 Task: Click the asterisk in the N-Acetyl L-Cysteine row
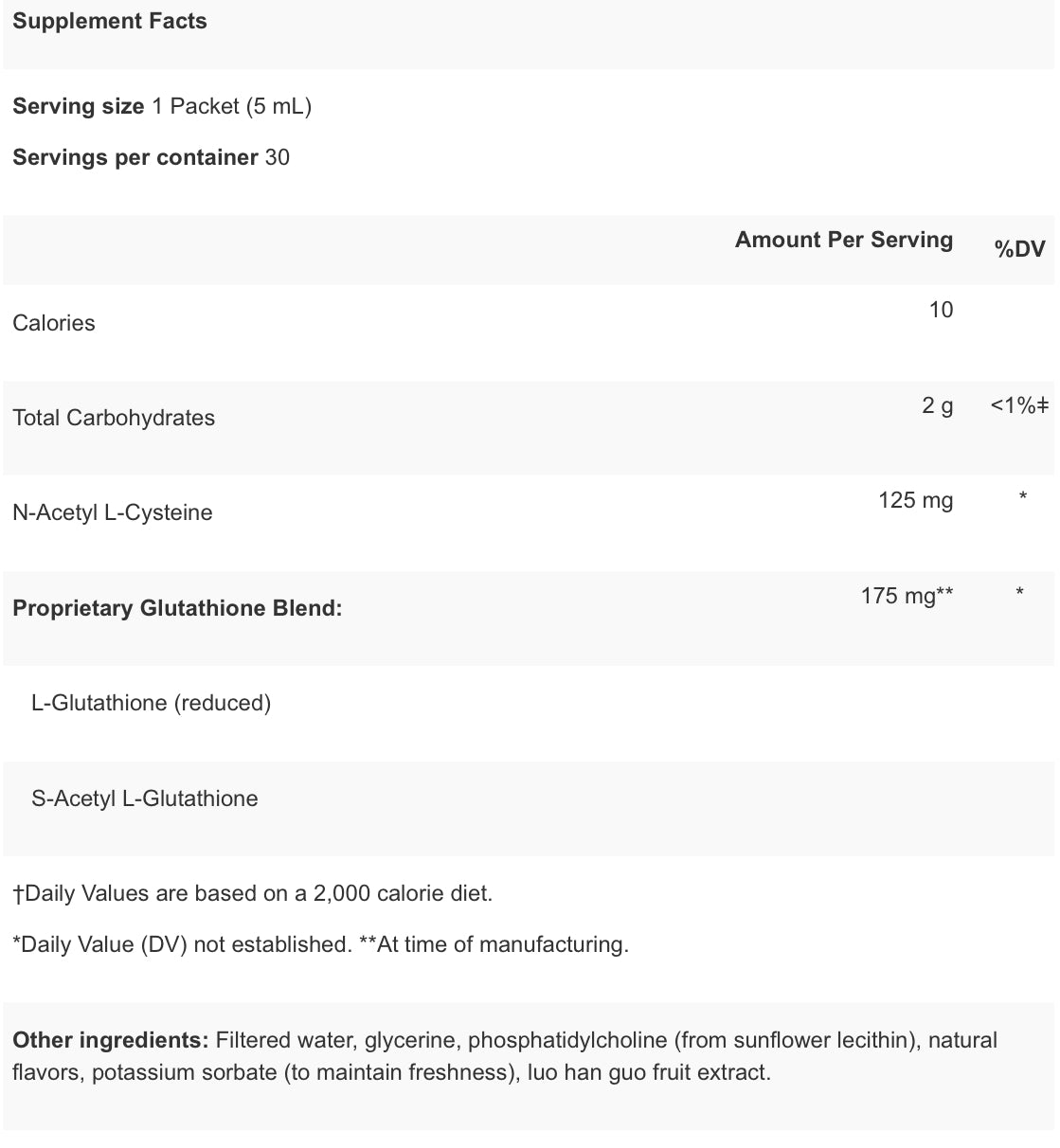pyautogui.click(x=1022, y=497)
